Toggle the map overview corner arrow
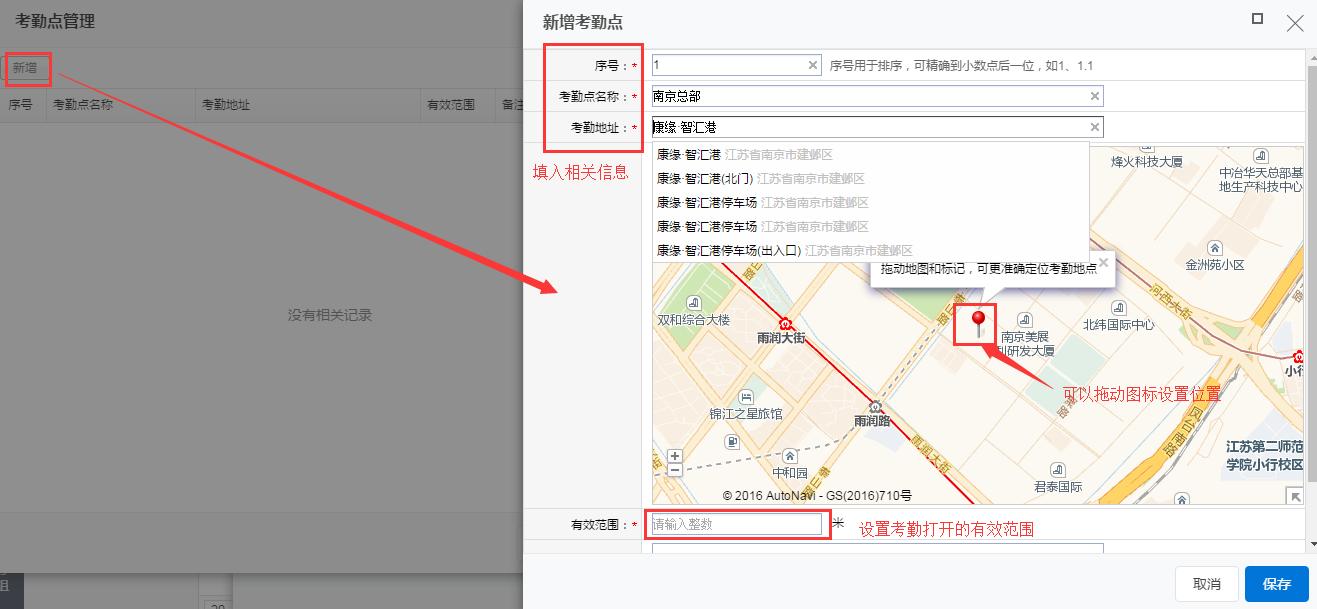The image size is (1317, 609). click(x=1295, y=496)
